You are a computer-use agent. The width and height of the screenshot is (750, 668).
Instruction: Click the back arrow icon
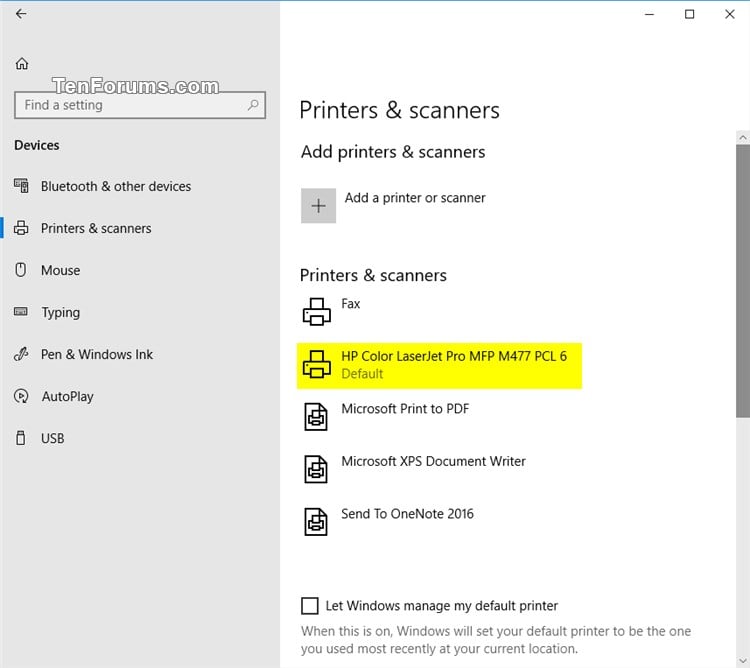tap(21, 14)
